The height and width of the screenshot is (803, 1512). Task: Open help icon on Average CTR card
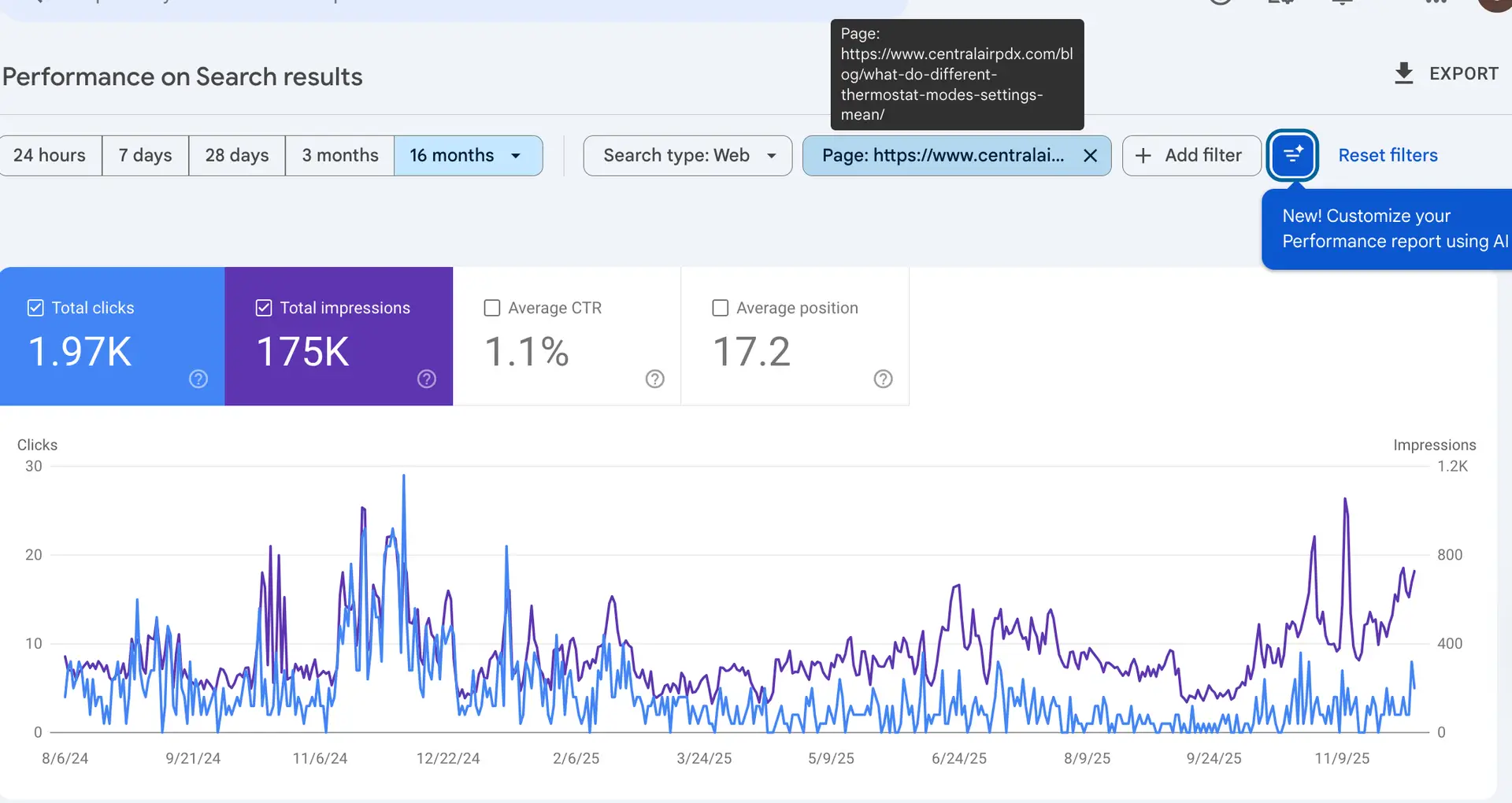coord(655,379)
